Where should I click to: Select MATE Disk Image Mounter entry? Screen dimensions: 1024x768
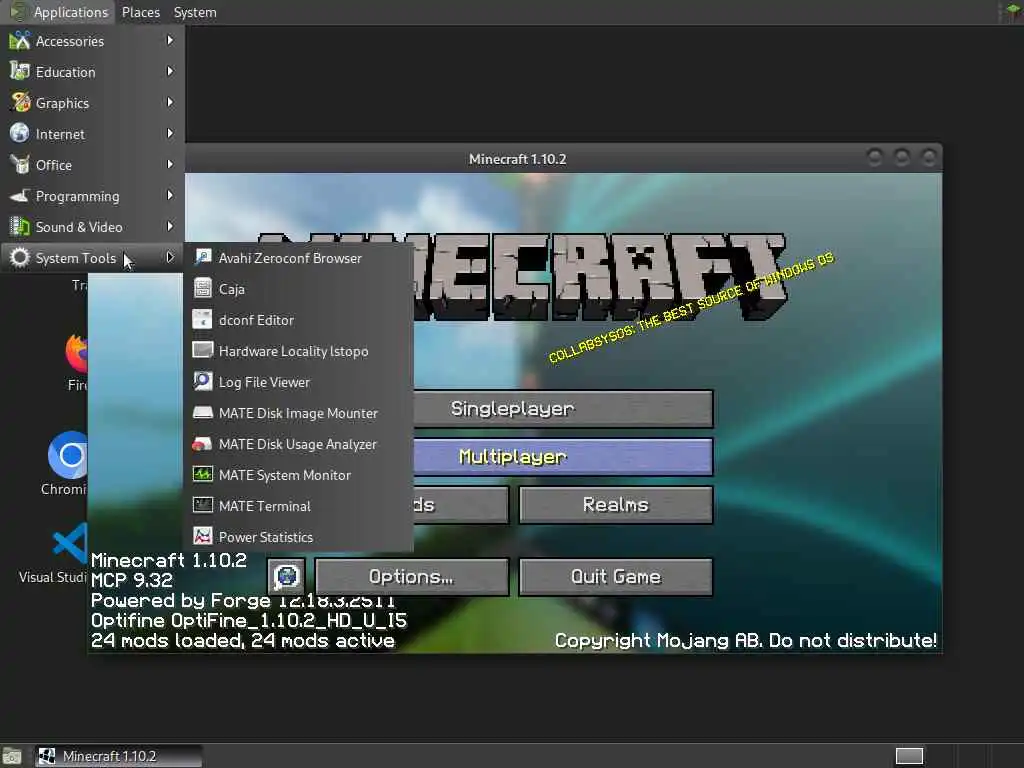pyautogui.click(x=299, y=412)
